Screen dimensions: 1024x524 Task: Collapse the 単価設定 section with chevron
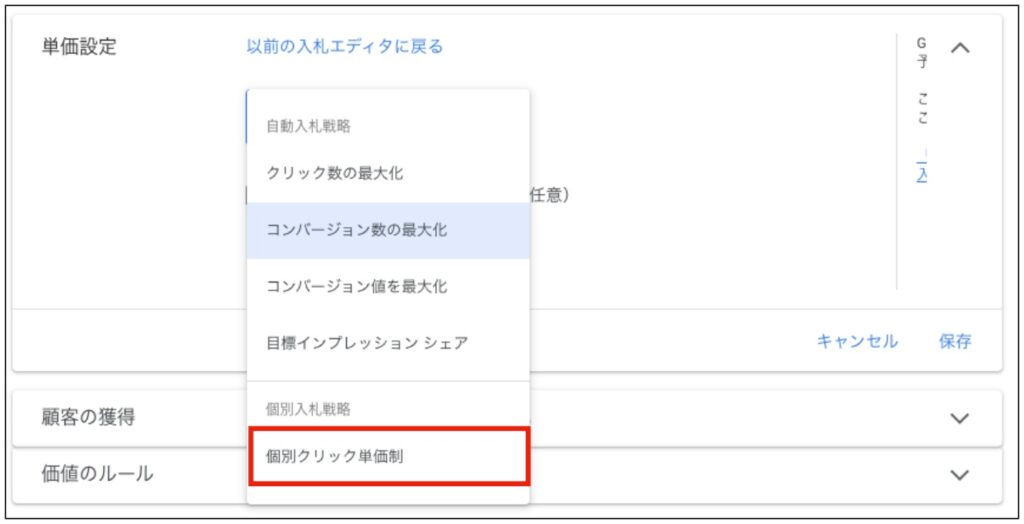pyautogui.click(x=960, y=47)
